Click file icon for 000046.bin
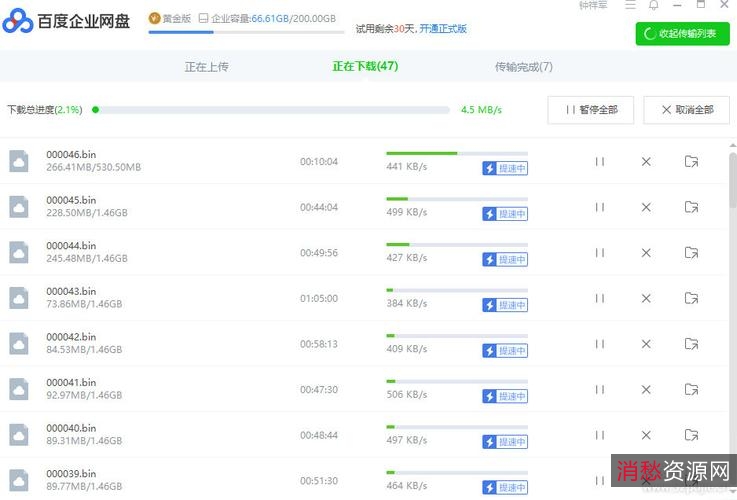This screenshot has width=737, height=500. (x=19, y=162)
